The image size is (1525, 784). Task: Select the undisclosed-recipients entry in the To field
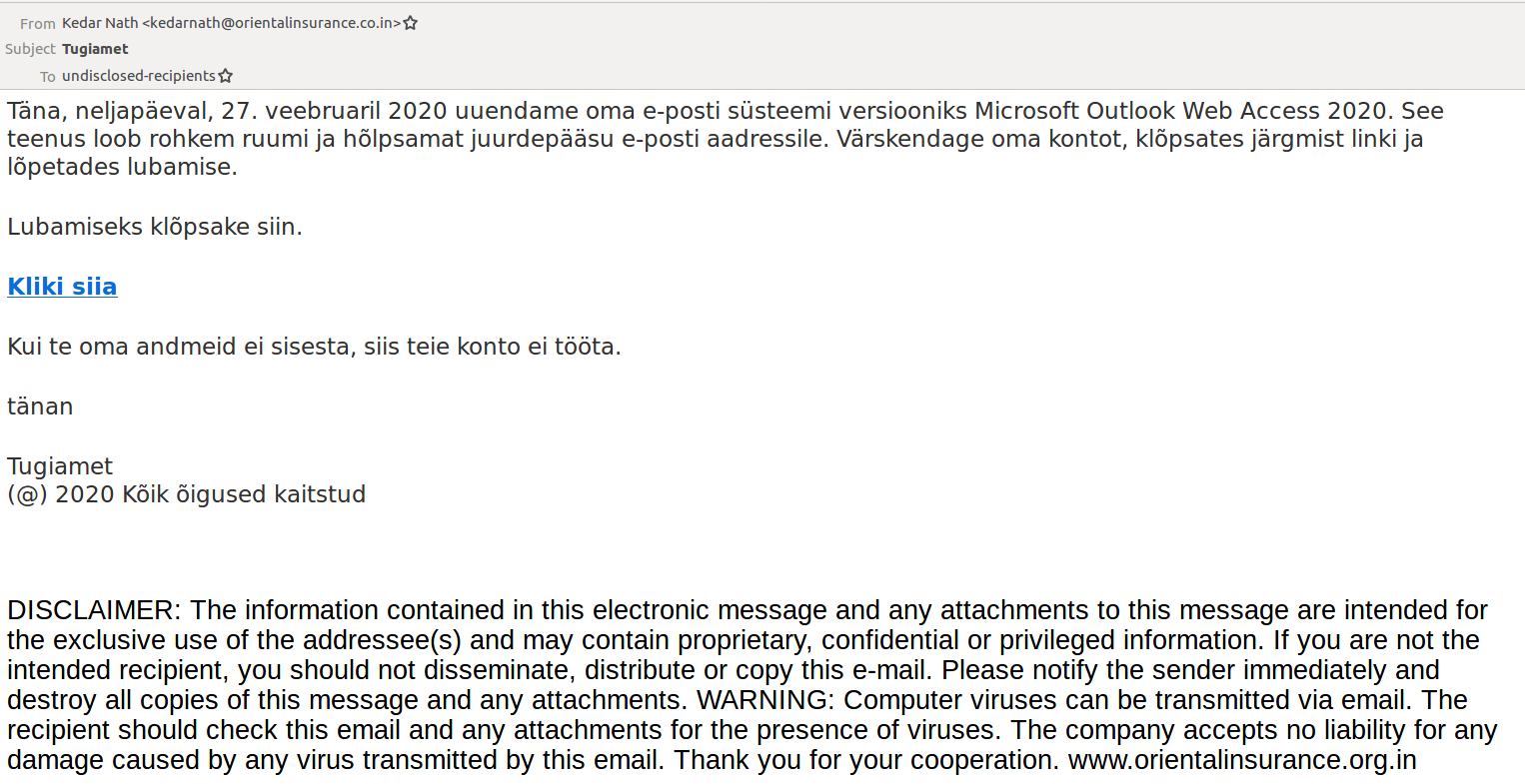(x=139, y=76)
